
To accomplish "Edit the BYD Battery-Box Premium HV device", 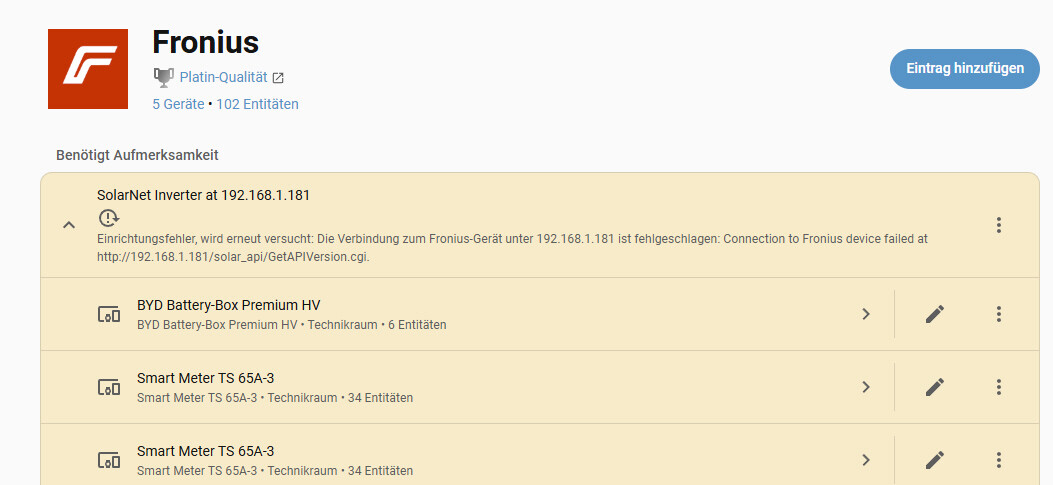I will coord(935,314).
